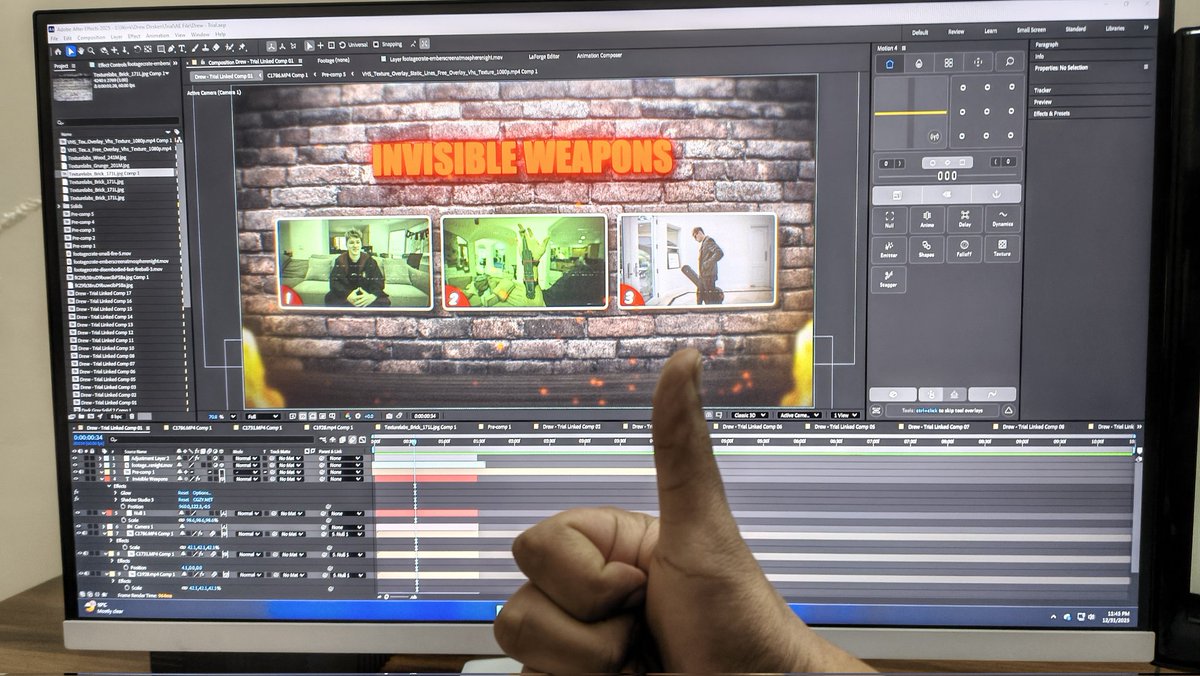This screenshot has width=1200, height=676.
Task: Open the Motion 4 four-squares grid tab
Action: (948, 63)
